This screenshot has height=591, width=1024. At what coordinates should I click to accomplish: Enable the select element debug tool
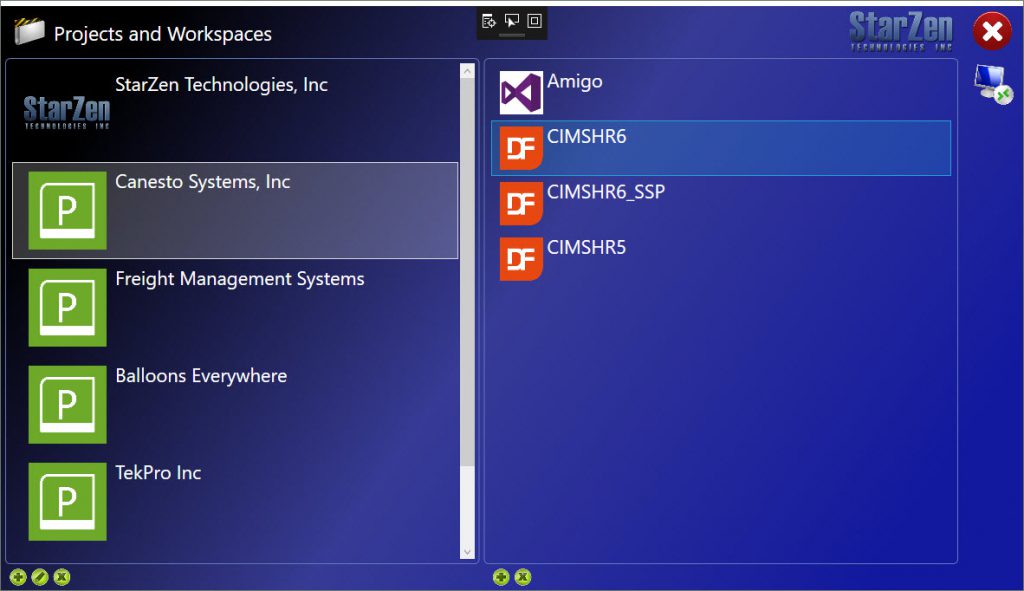tap(512, 21)
